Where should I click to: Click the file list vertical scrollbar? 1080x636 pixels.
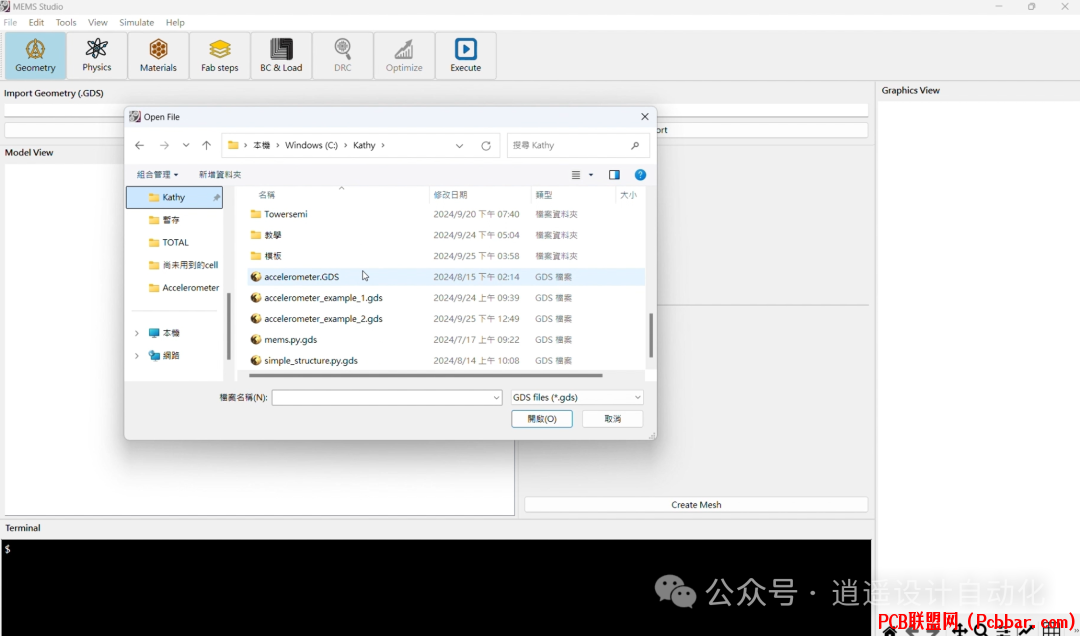coord(651,336)
